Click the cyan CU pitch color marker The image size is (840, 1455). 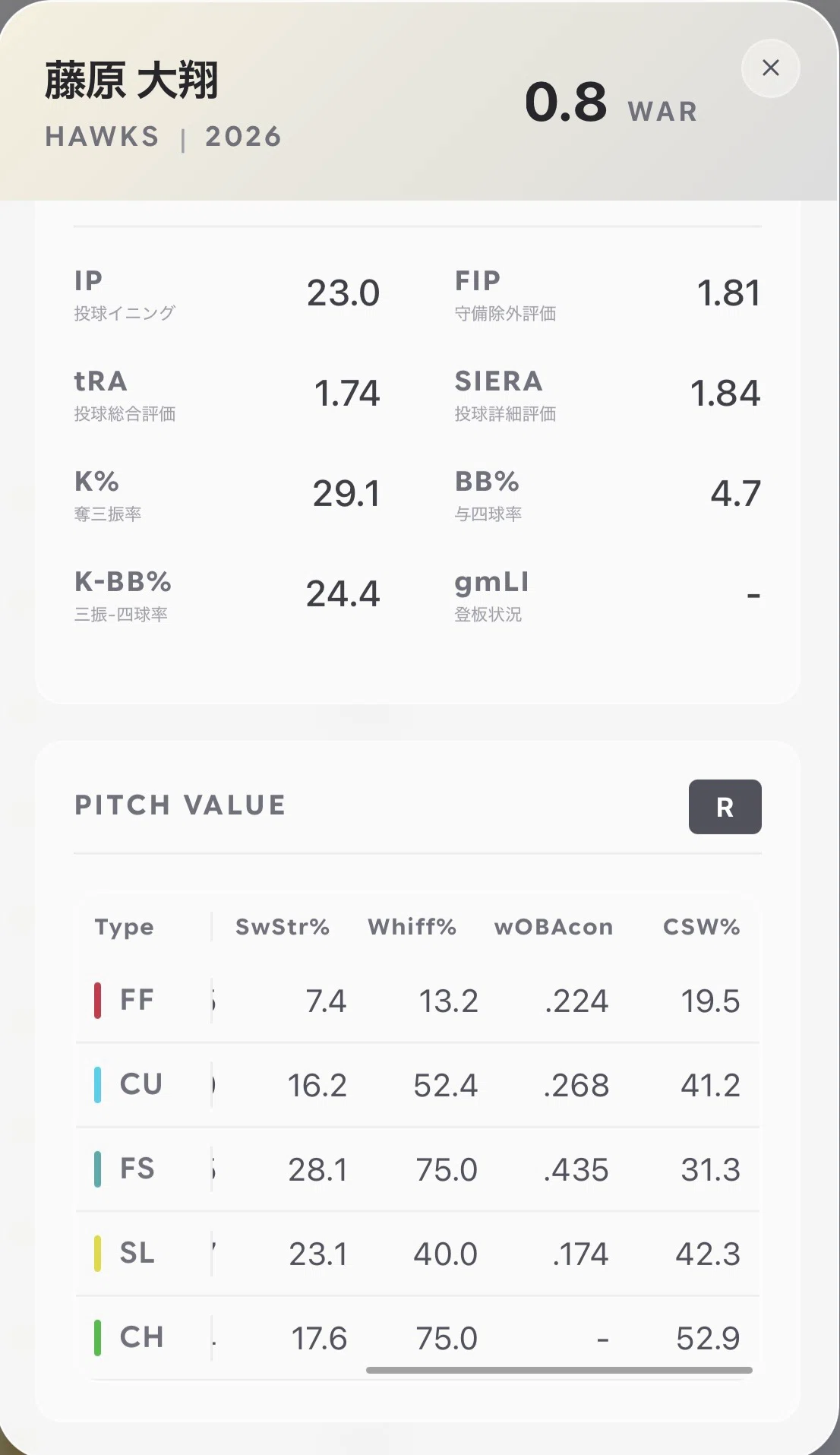tap(97, 1085)
